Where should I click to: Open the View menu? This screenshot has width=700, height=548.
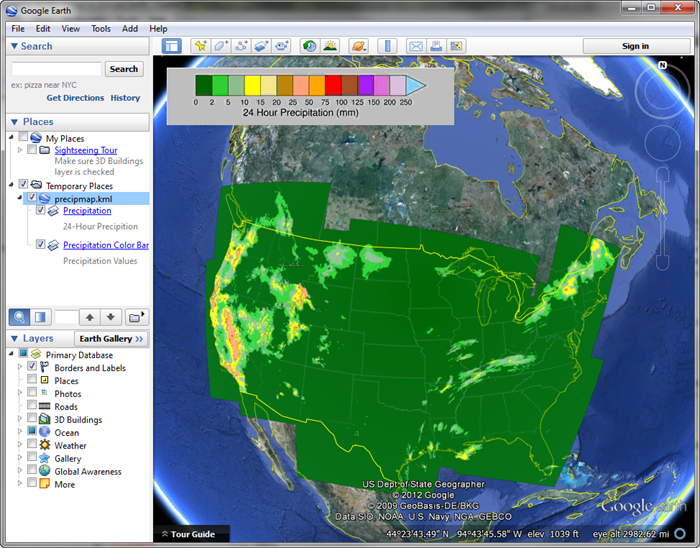70,29
